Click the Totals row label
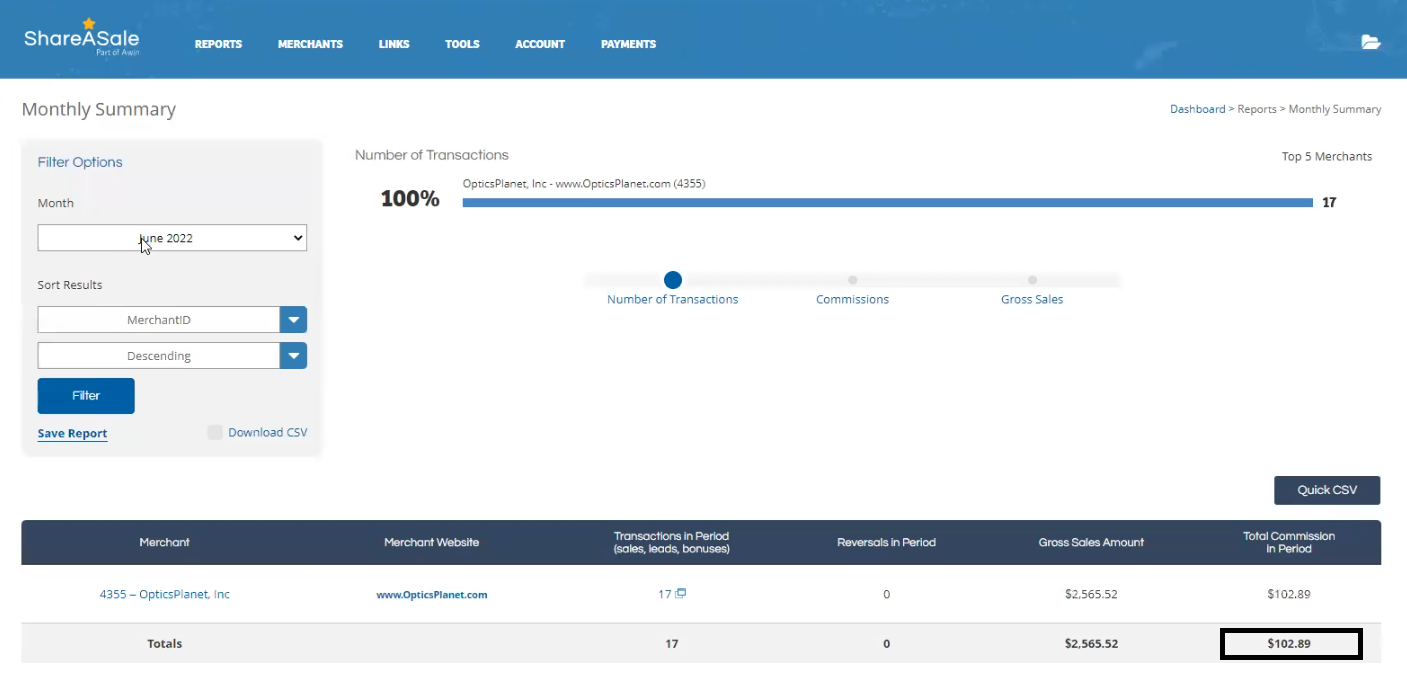Image resolution: width=1407 pixels, height=679 pixels. tap(165, 643)
